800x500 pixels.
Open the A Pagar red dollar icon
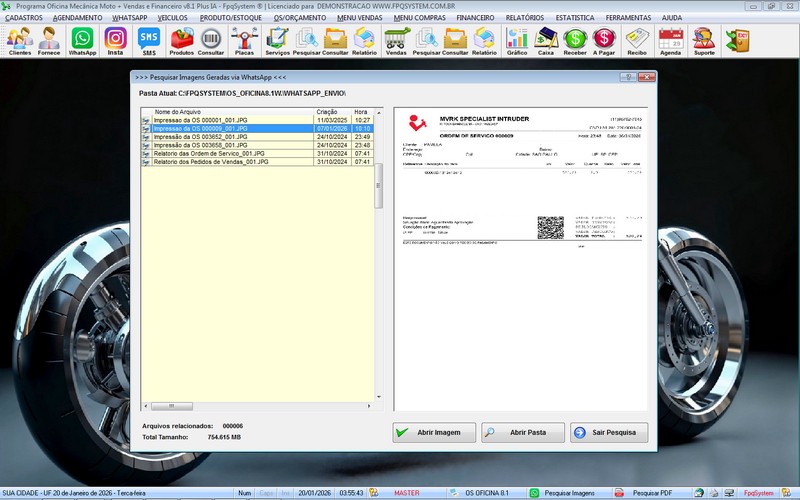tap(604, 41)
